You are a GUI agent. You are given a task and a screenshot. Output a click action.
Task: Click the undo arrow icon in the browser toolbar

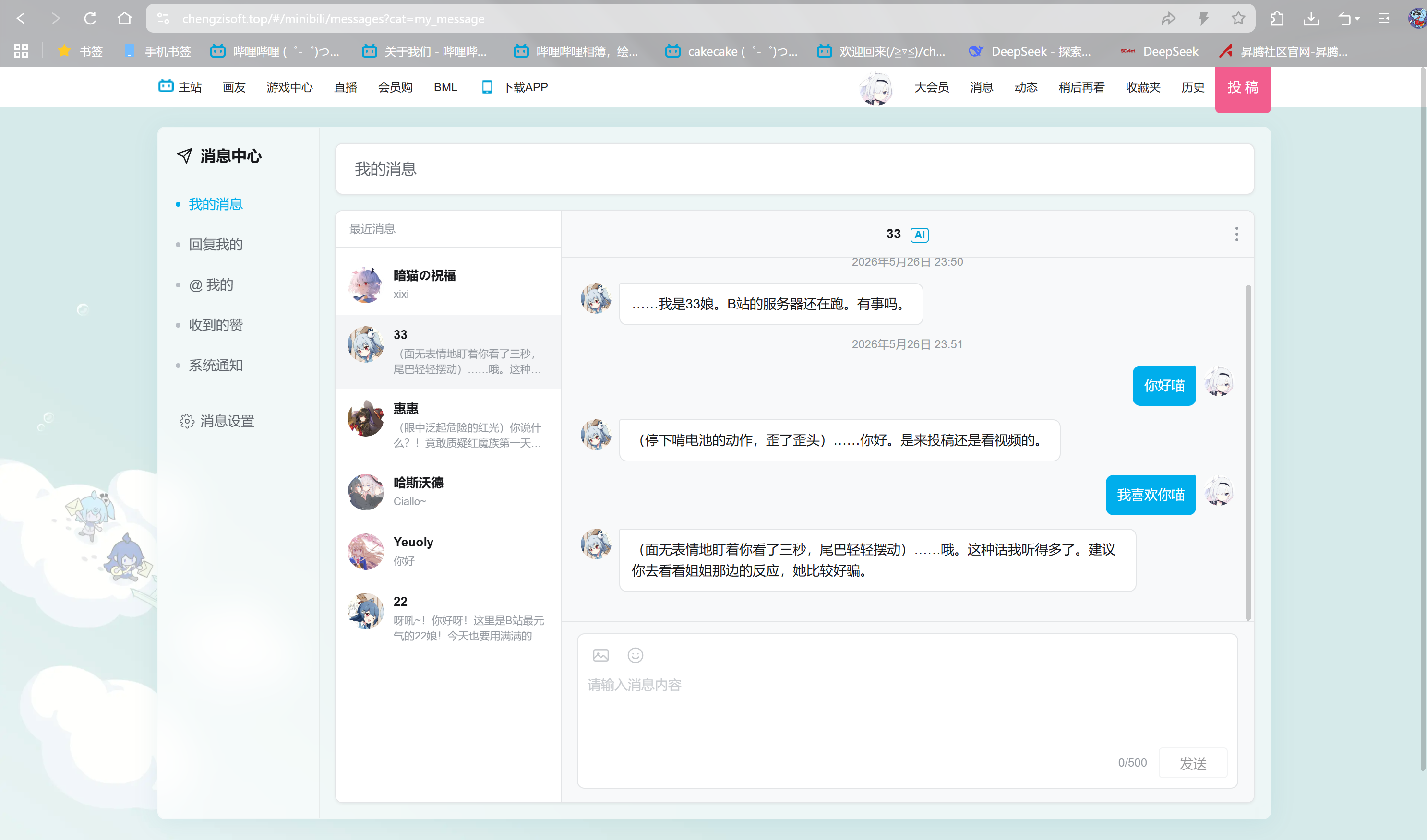(x=1344, y=19)
